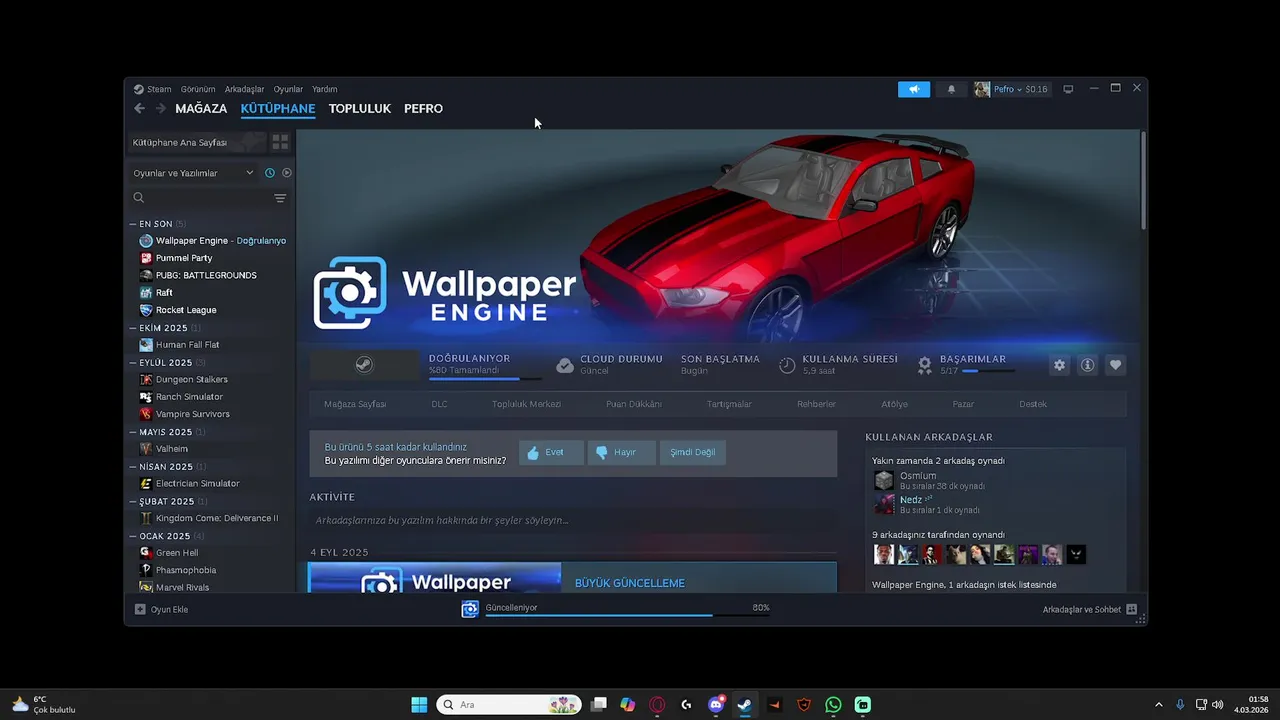The image size is (1280, 720).
Task: Open BÜYÜK GÜNCELLEME news thumbnail
Action: coord(435,577)
